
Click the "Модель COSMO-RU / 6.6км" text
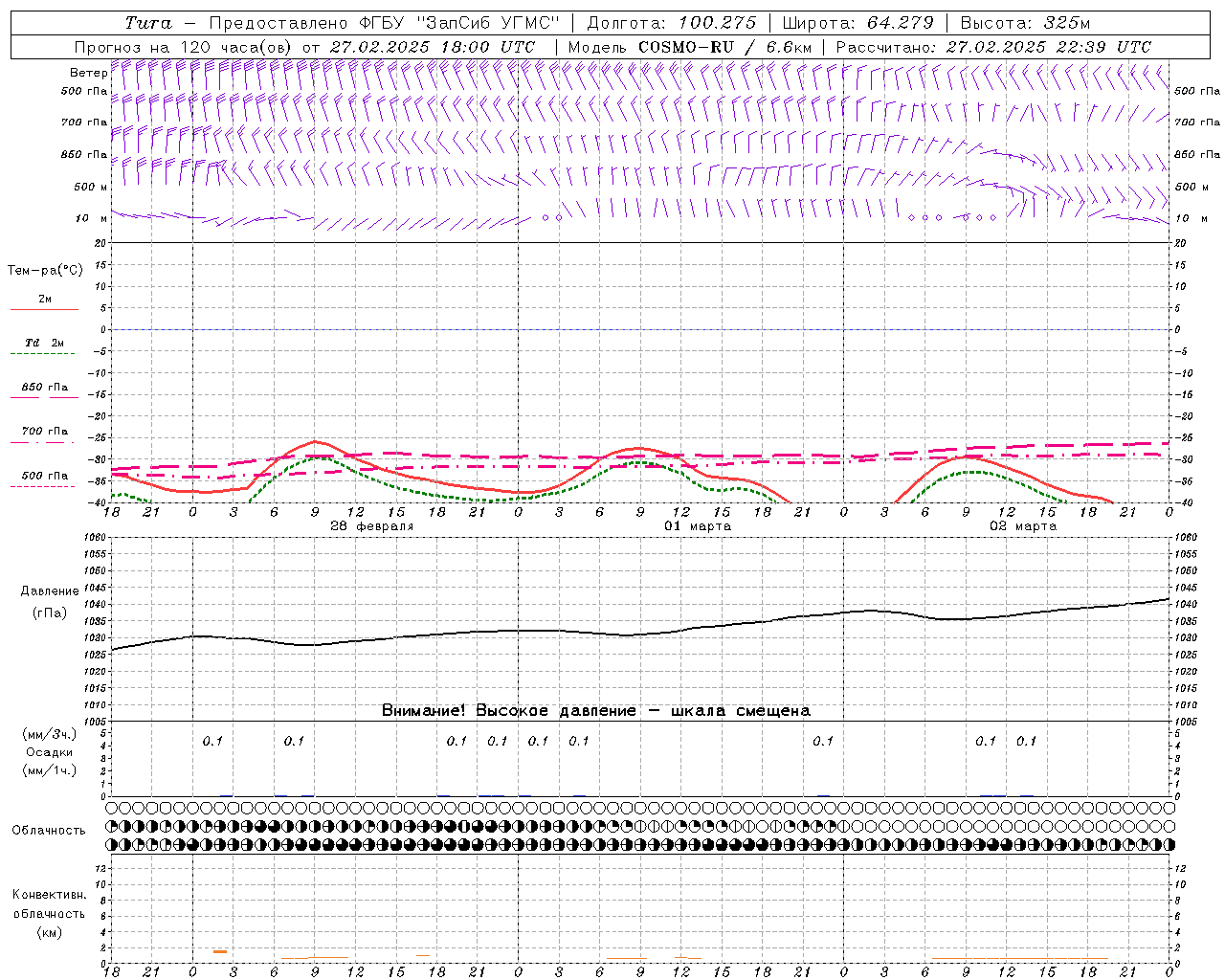[690, 47]
